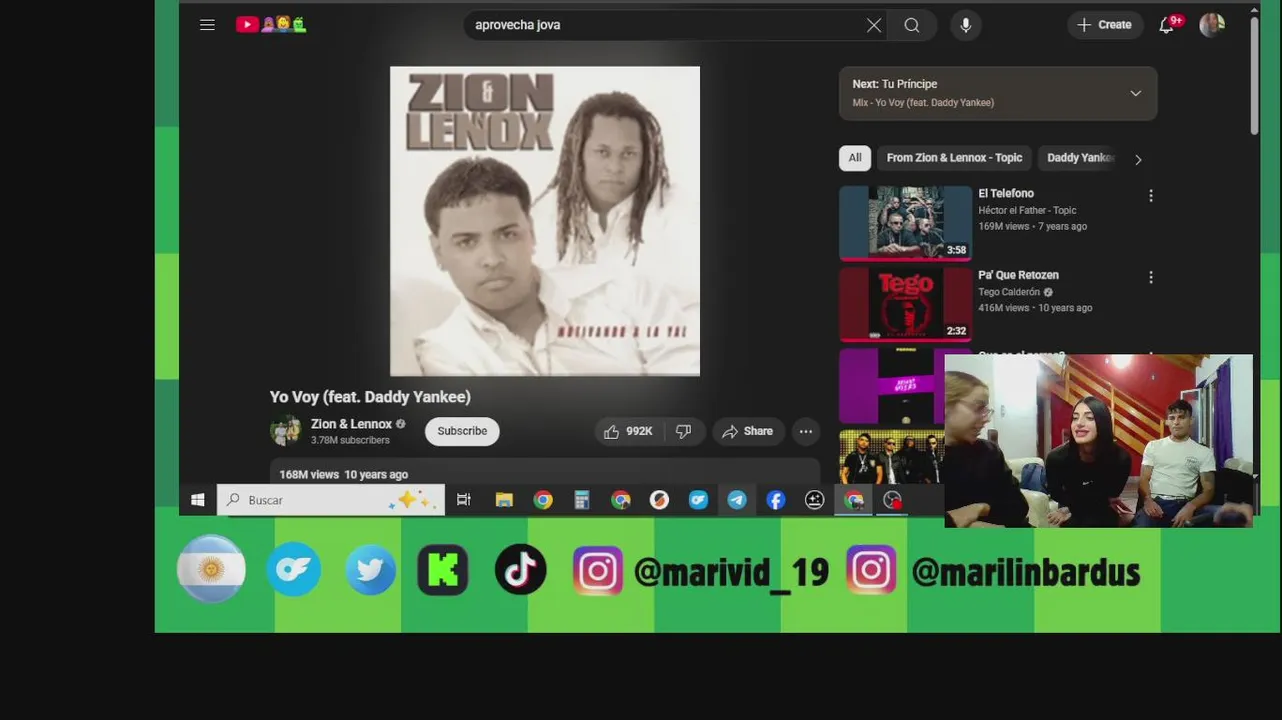This screenshot has width=1282, height=720.
Task: Open File Explorer from taskbar
Action: 504,500
